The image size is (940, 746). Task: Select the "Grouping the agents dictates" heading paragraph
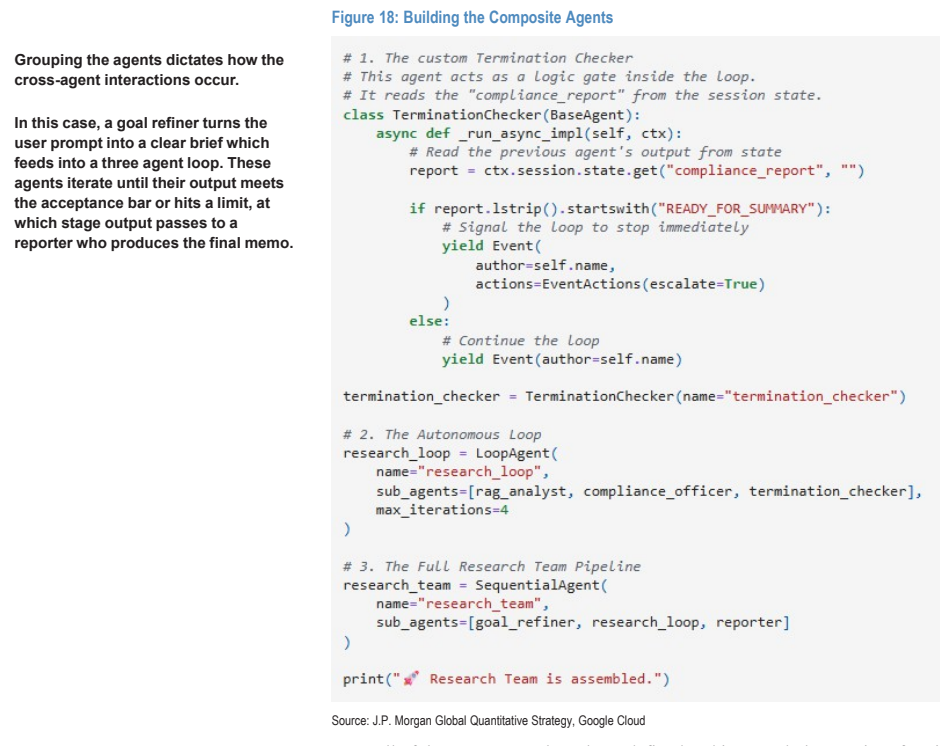tap(149, 70)
